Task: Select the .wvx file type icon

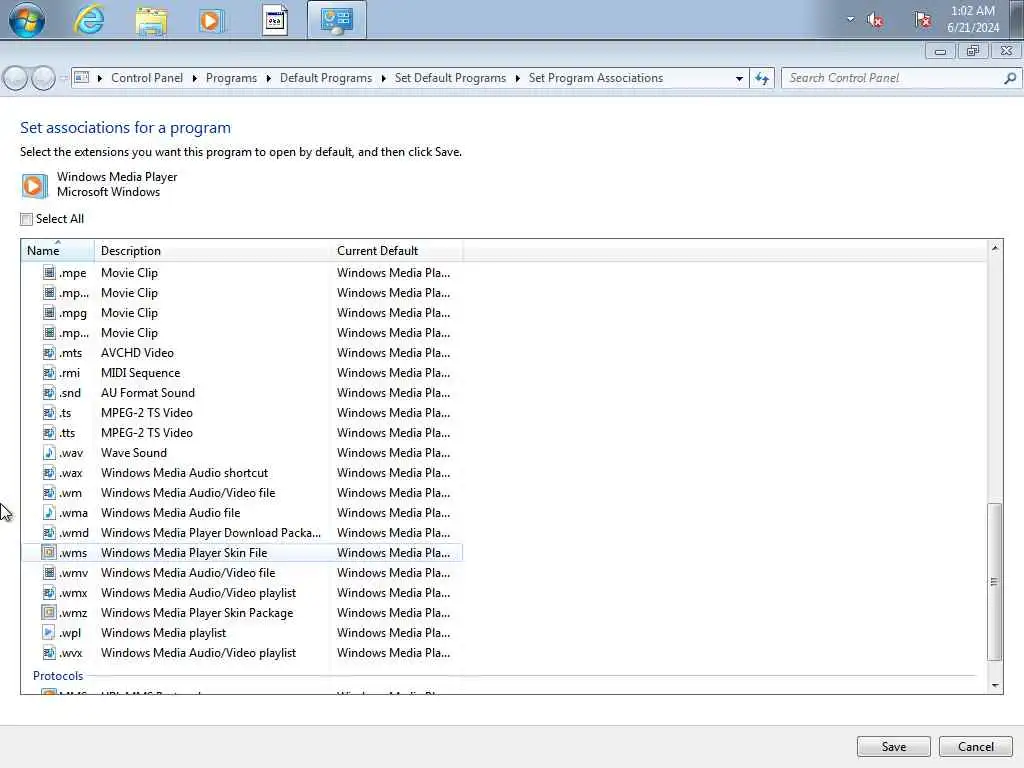Action: (49, 652)
